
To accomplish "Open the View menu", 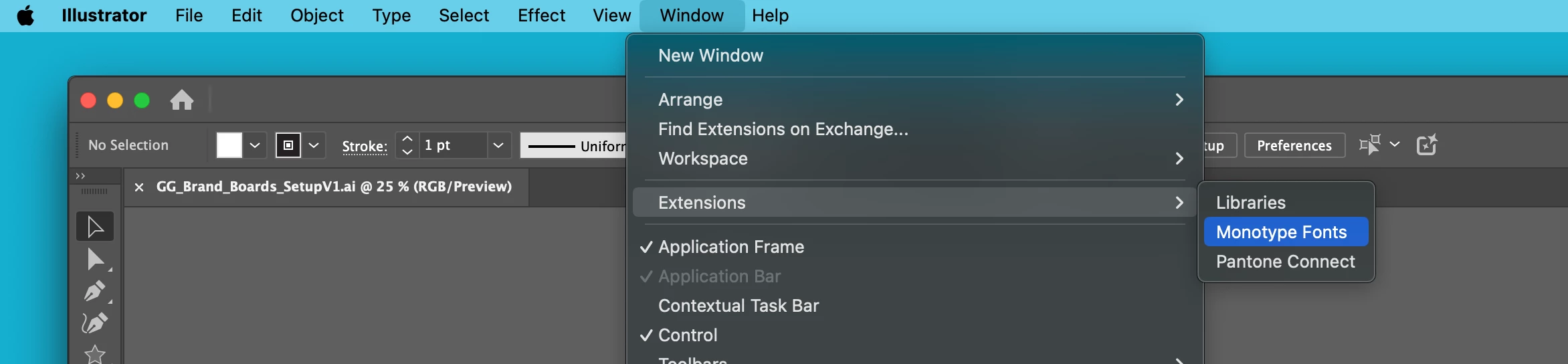I will (x=611, y=15).
